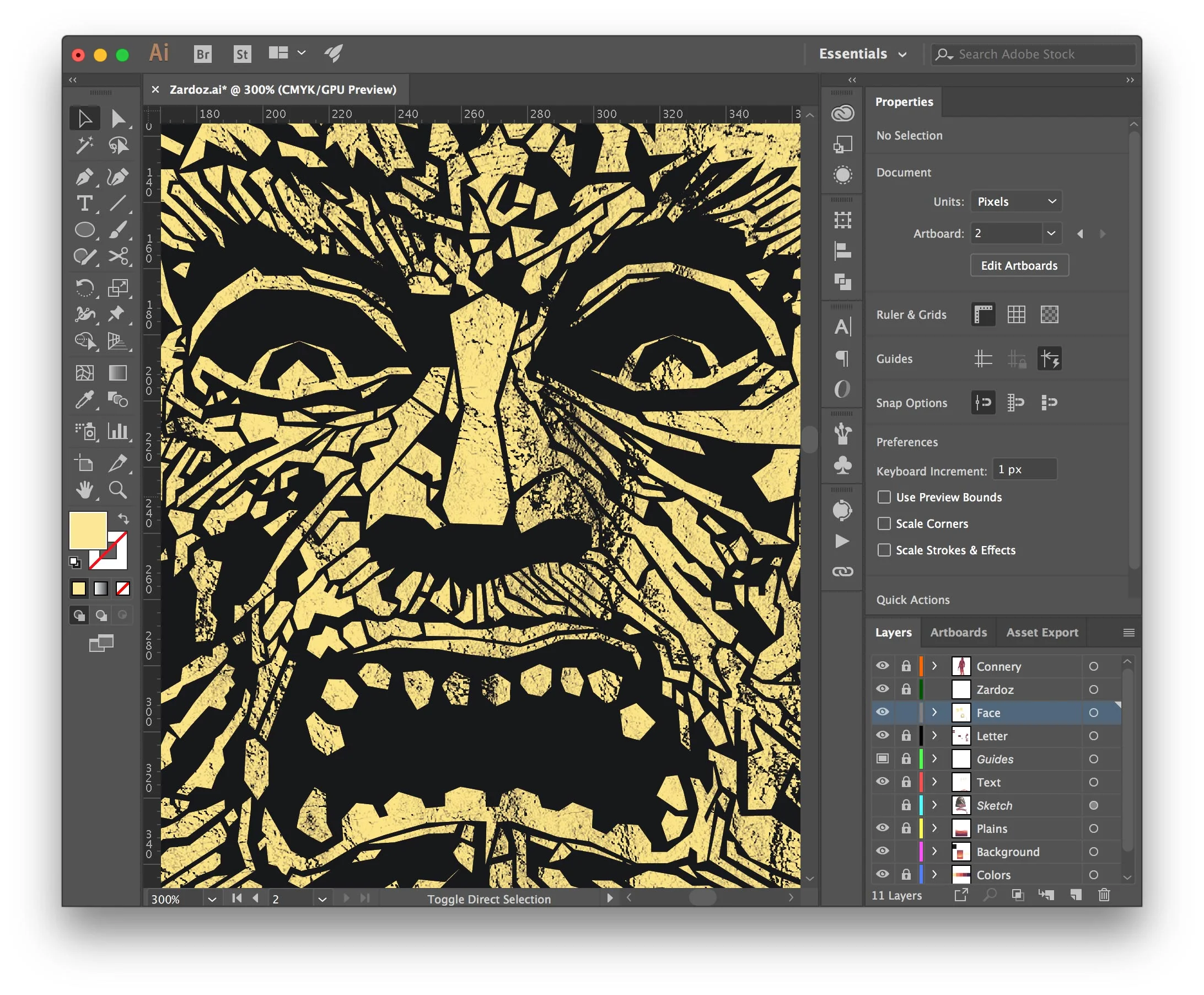The image size is (1204, 995).
Task: Switch to the Artboards tab
Action: click(958, 632)
